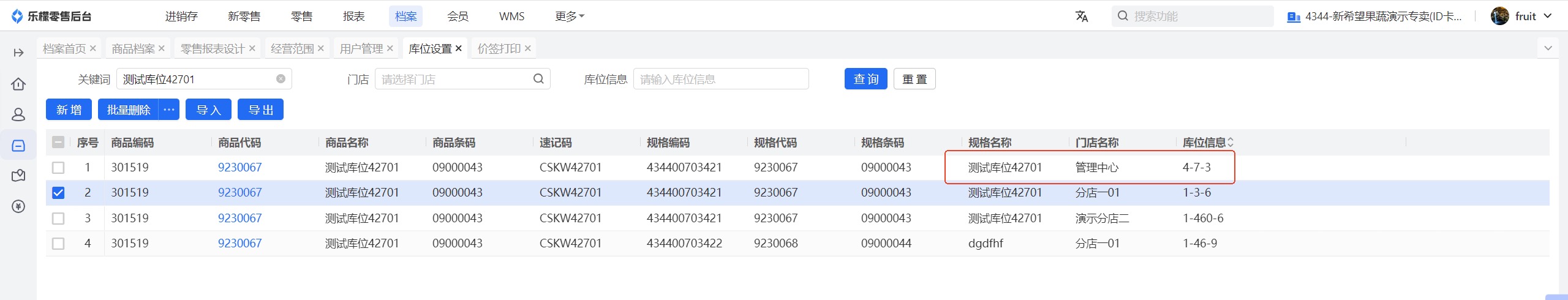
Task: Go to home via sidebar house icon
Action: coord(18,84)
